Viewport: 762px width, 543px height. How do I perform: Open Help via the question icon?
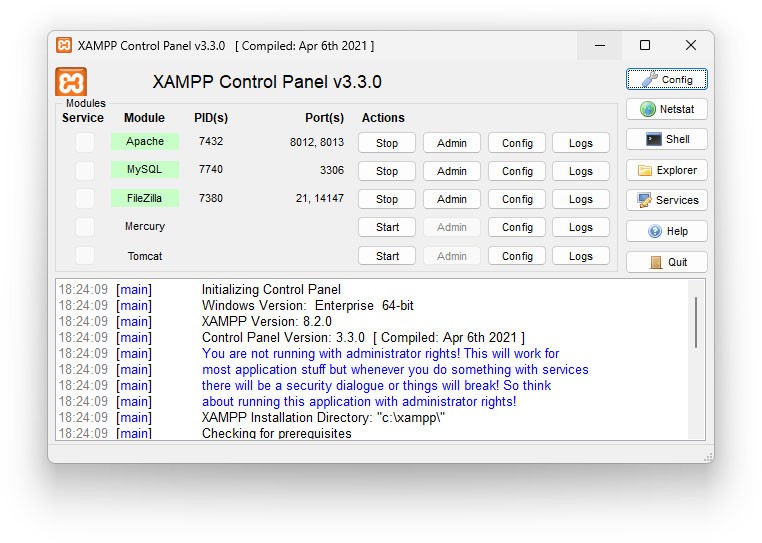(x=667, y=231)
